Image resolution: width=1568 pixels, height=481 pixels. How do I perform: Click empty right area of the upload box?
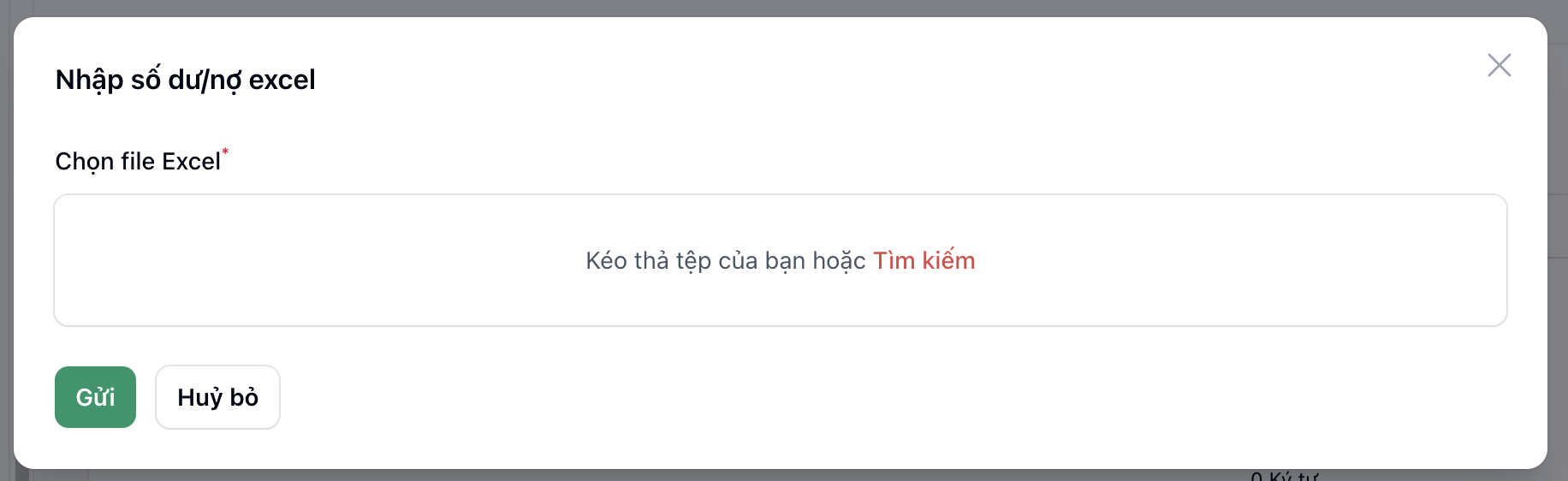[1284, 260]
